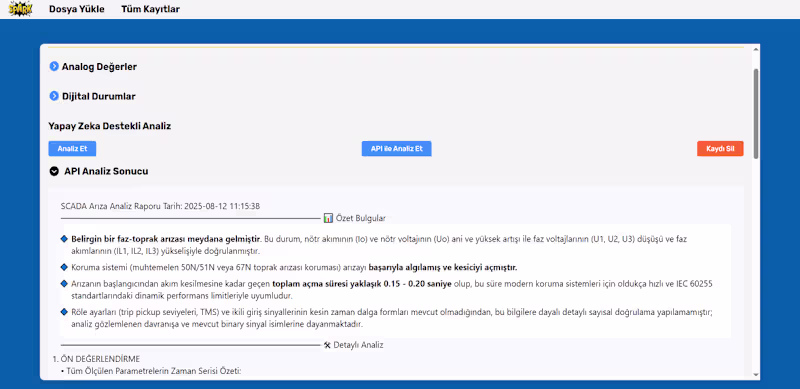Click the text 'toplam açma süresi yaklaşık 0.15 - 0.20 saniye'
Viewport: 800px width, 389px height.
362,284
